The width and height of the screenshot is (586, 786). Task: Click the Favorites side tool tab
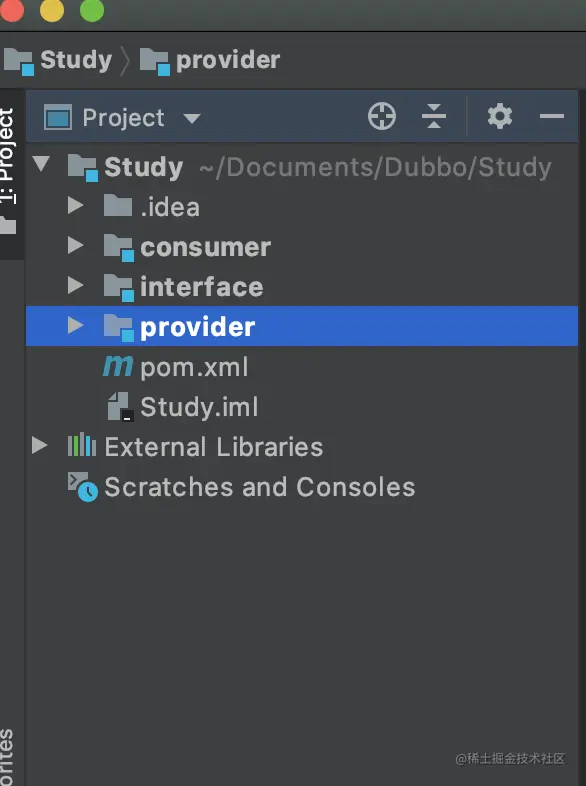click(7, 757)
